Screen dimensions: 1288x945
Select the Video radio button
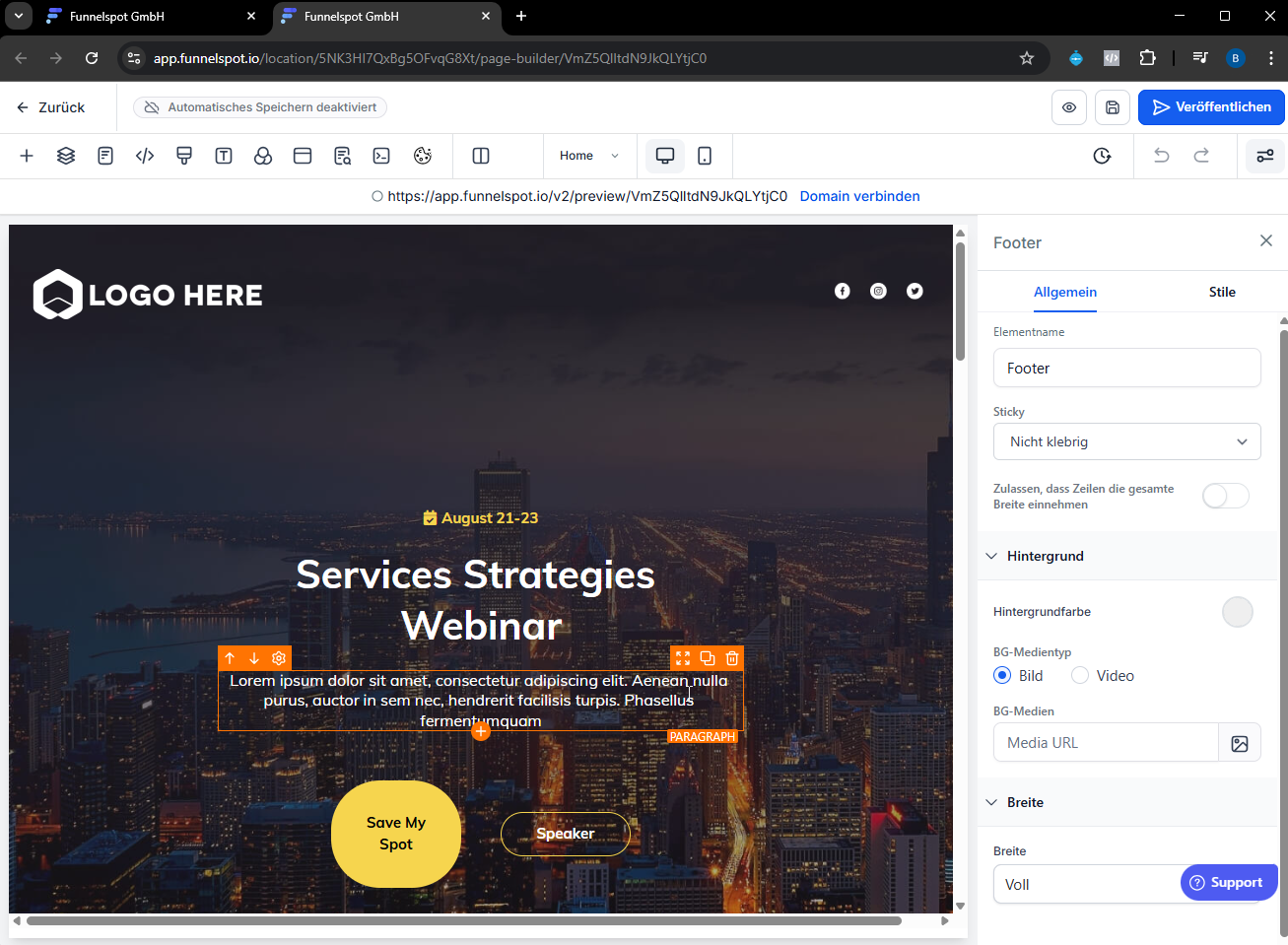coord(1080,675)
